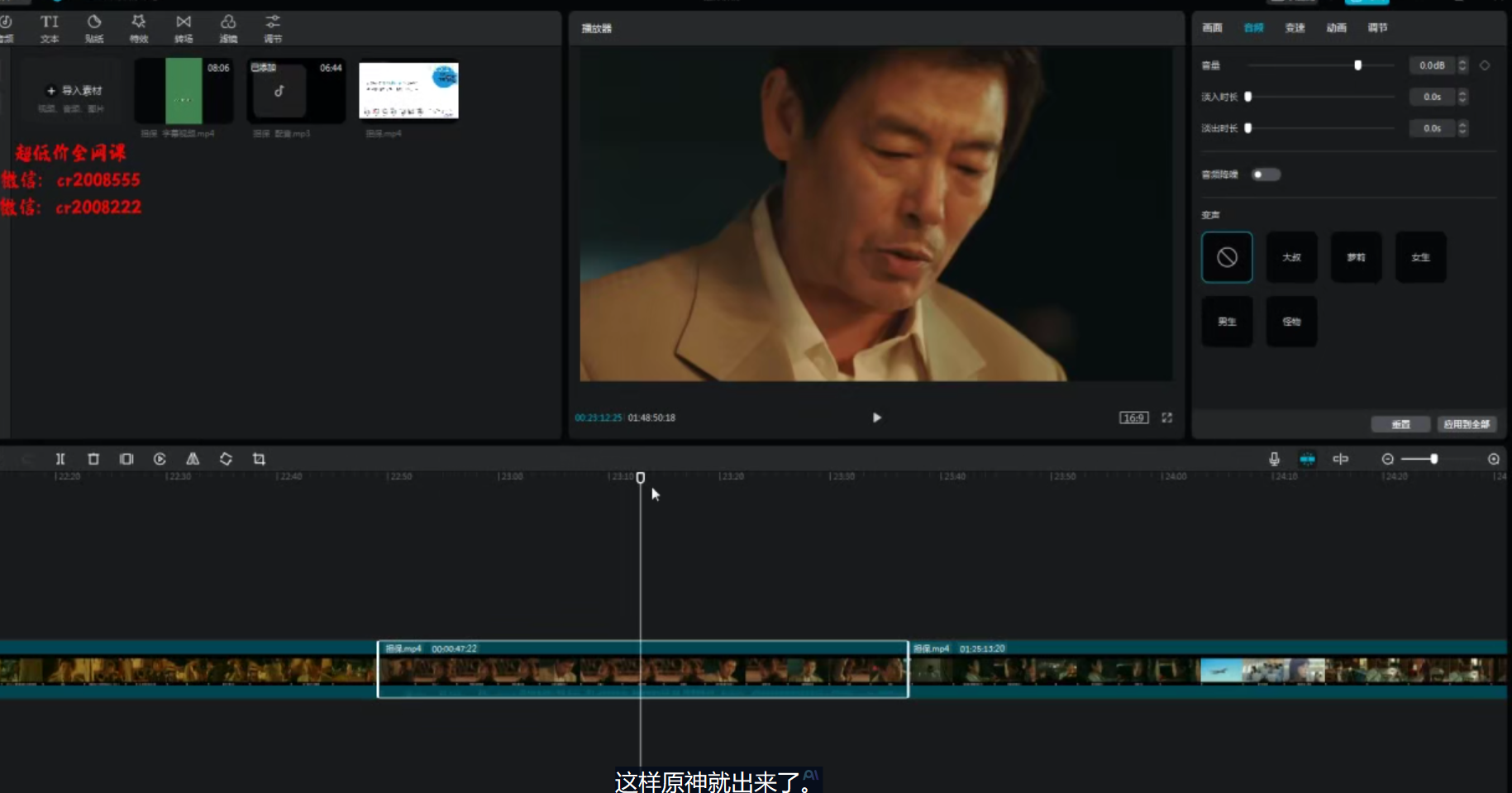Select the mp3 audio thumbnail 06:44
1512x793 pixels.
pos(296,91)
